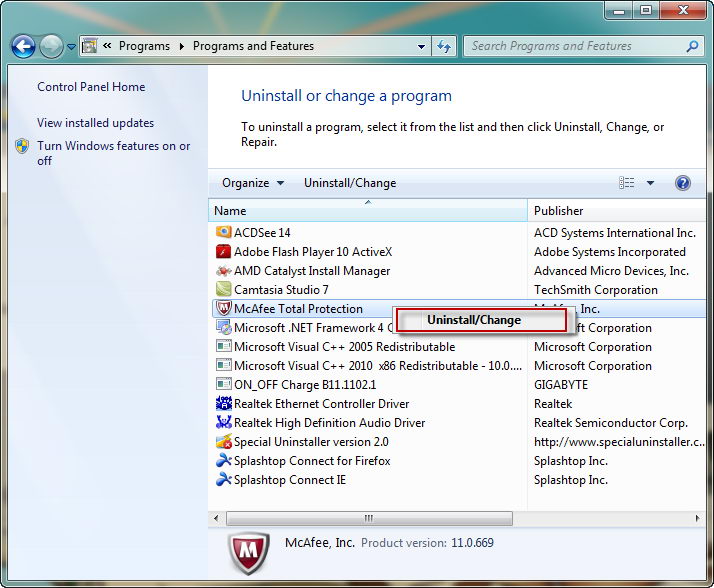714x588 pixels.
Task: Click the AMD Catalyst Install Manager icon
Action: click(x=224, y=271)
